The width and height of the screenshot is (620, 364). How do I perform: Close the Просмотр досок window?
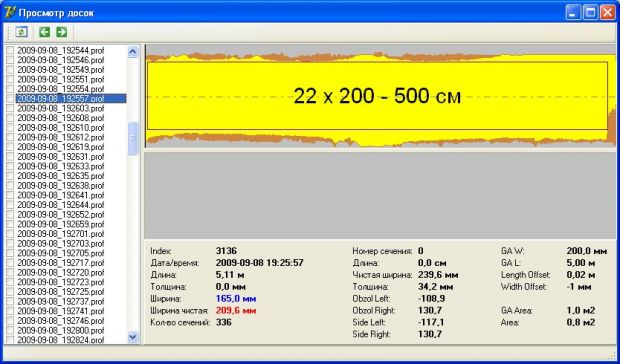point(607,12)
